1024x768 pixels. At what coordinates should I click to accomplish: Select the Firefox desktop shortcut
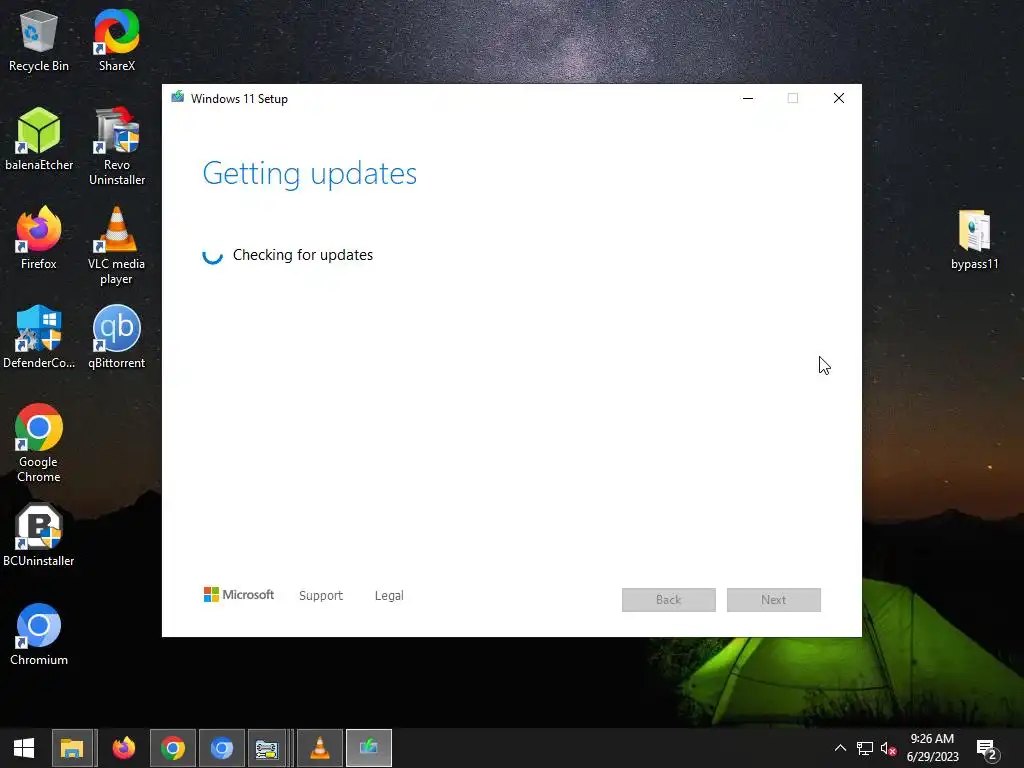coord(39,238)
